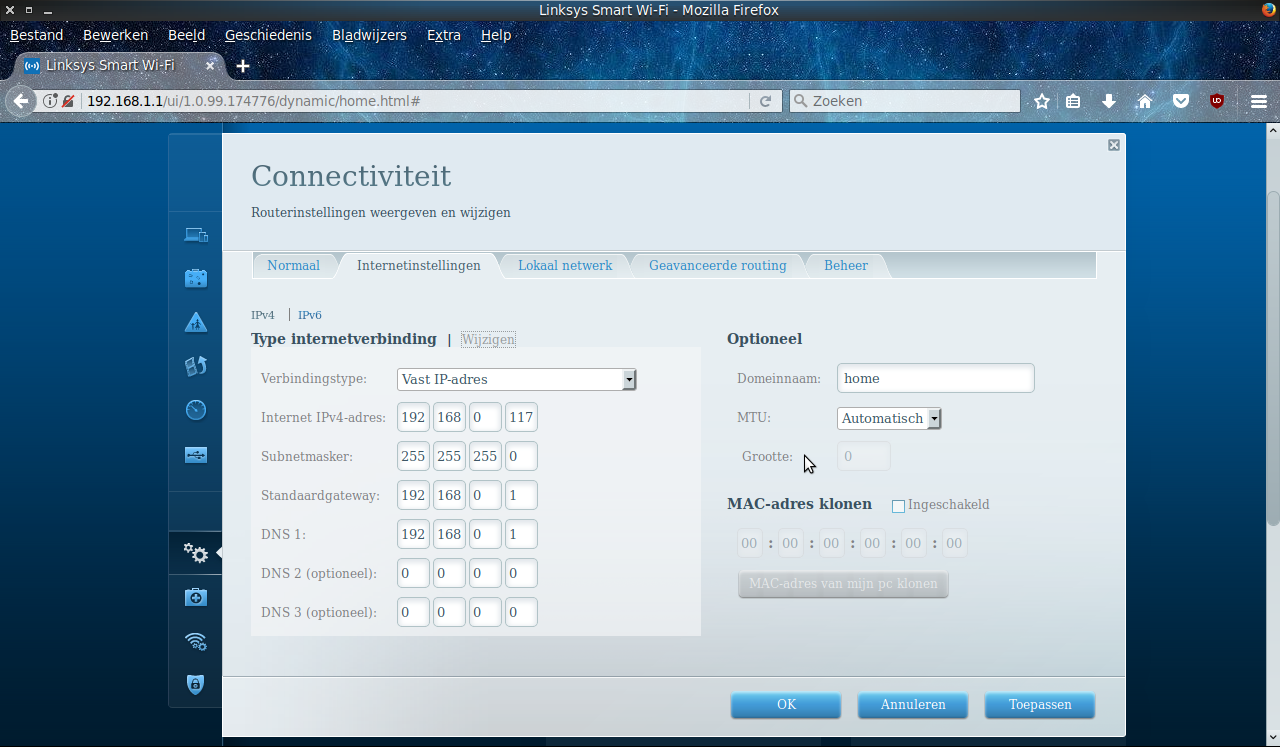Viewport: 1280px width, 747px height.
Task: Click the first octet of DNS 1
Action: coord(413,534)
